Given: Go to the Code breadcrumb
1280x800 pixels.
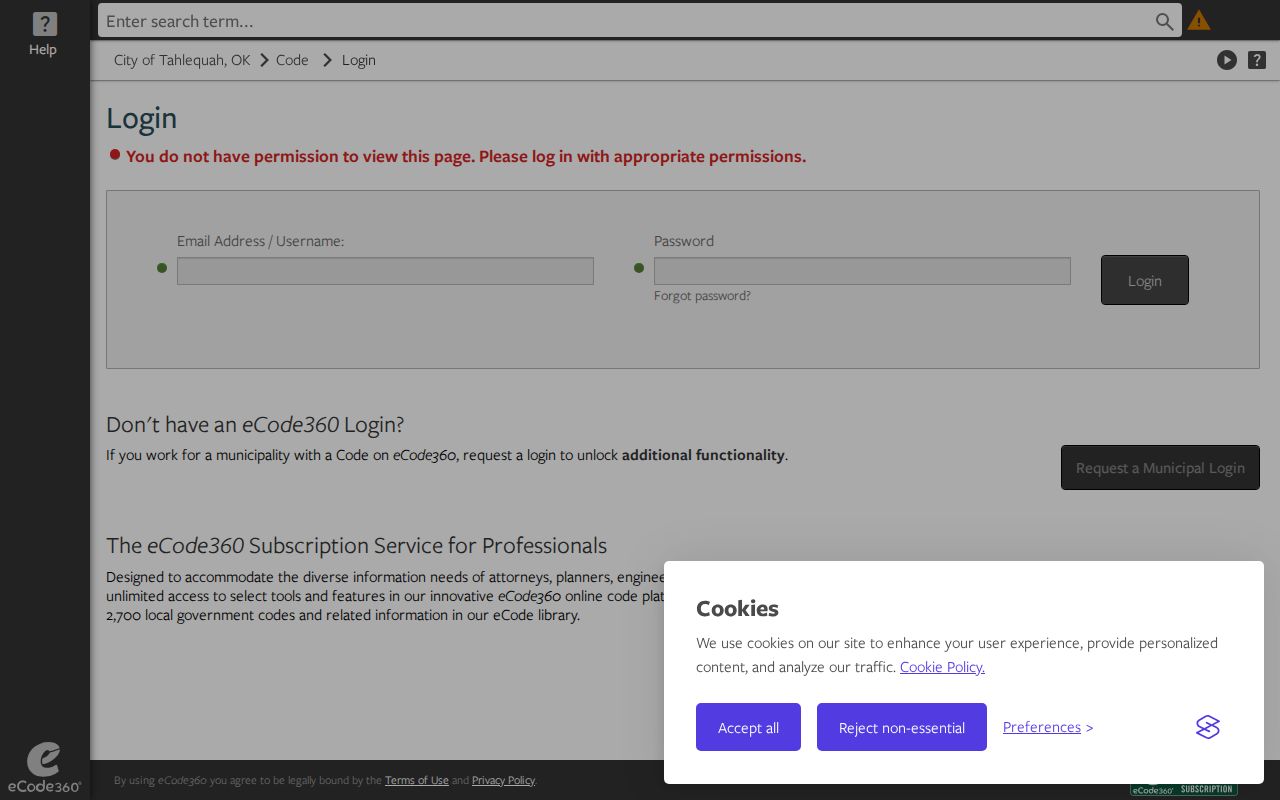Looking at the screenshot, I should 292,60.
